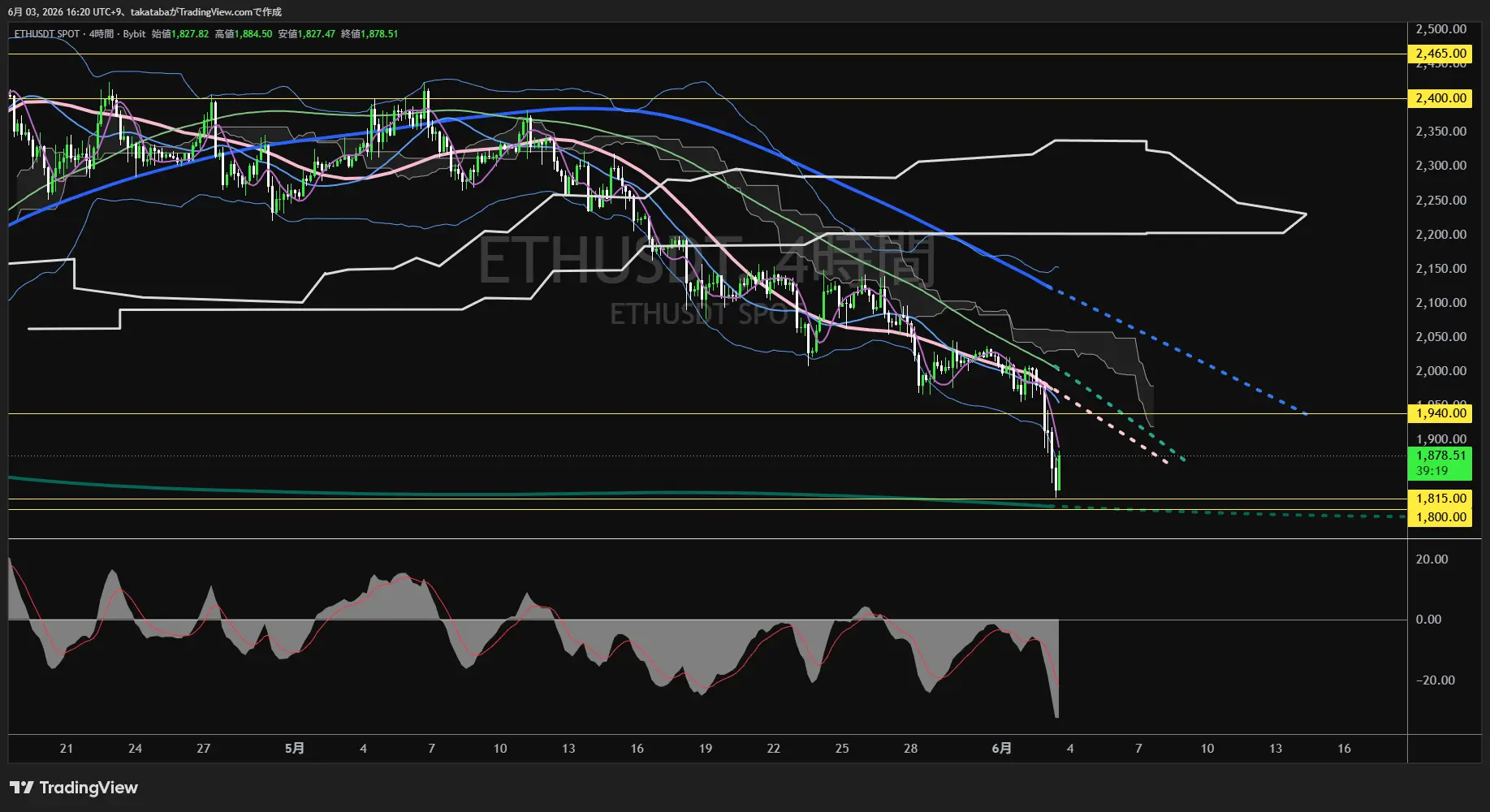Click the 2,000.00 price scale value

click(1440, 371)
